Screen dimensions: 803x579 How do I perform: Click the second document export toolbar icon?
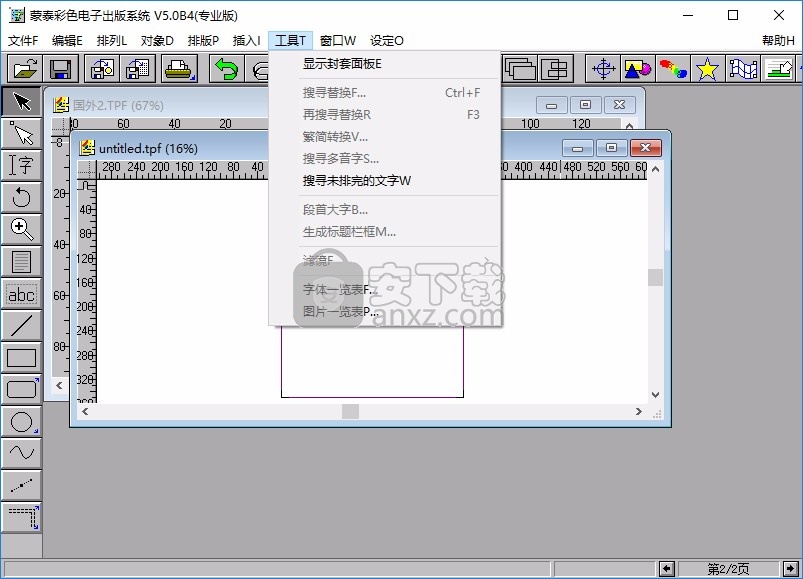pos(137,69)
